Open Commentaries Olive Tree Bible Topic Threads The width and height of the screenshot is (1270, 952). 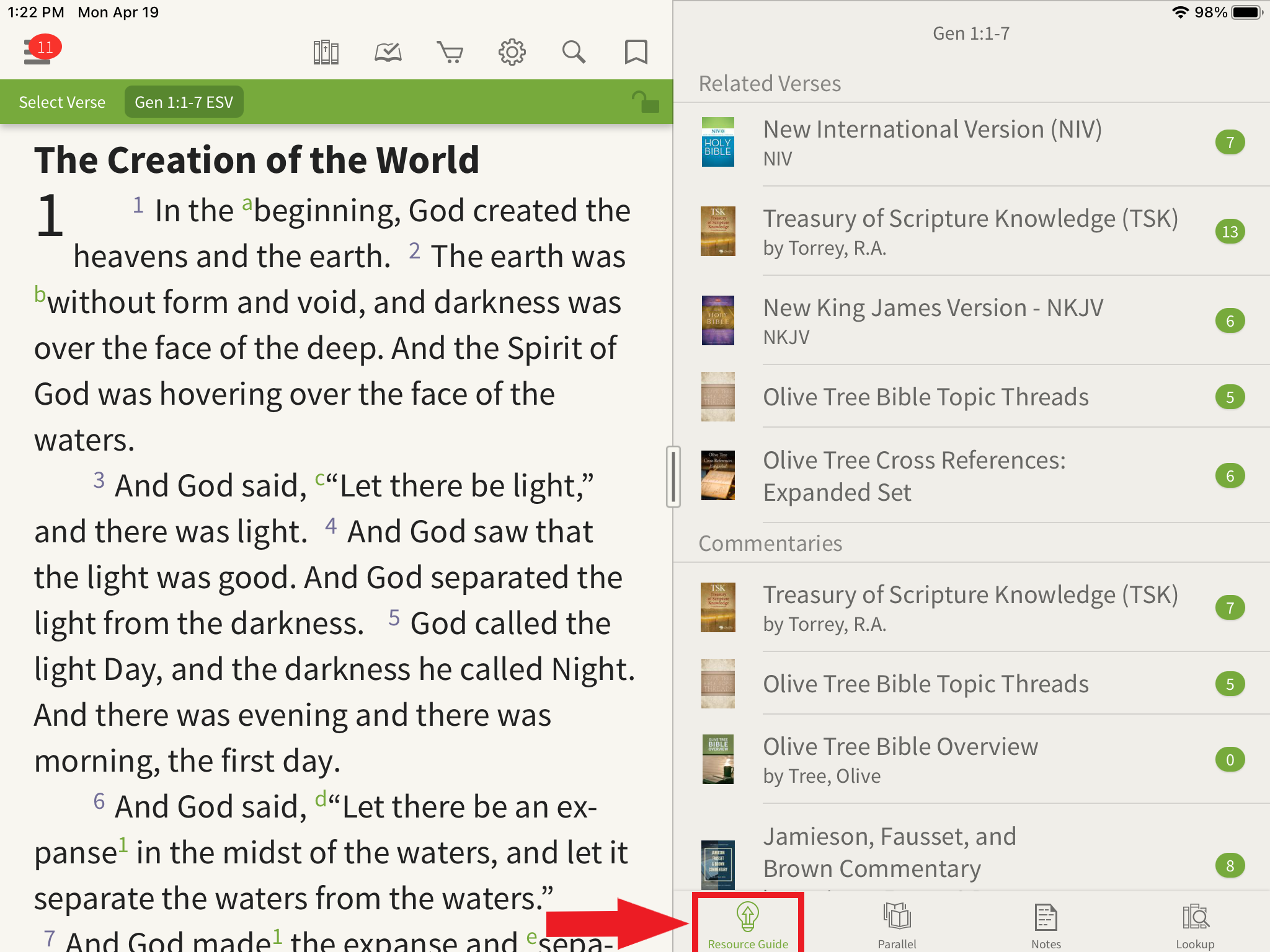972,684
